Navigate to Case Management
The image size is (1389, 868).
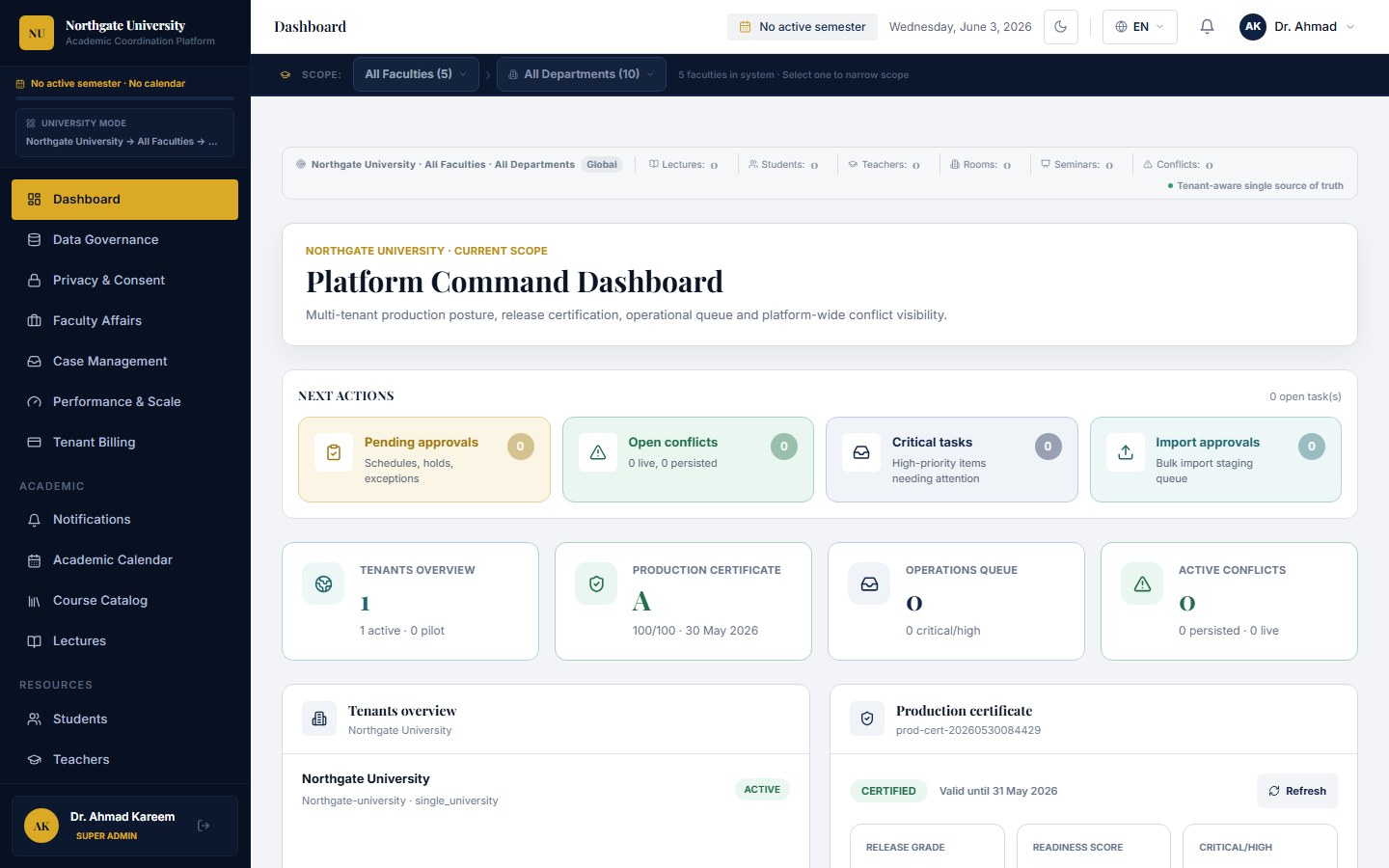[124, 362]
